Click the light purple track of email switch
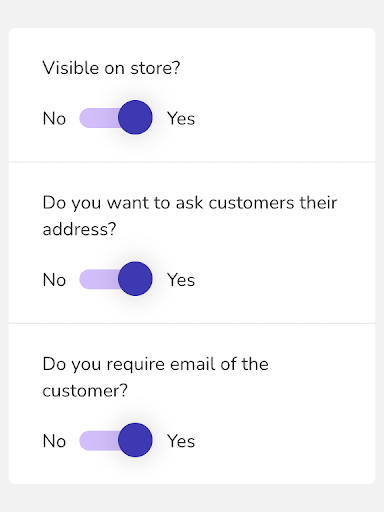 pos(99,440)
